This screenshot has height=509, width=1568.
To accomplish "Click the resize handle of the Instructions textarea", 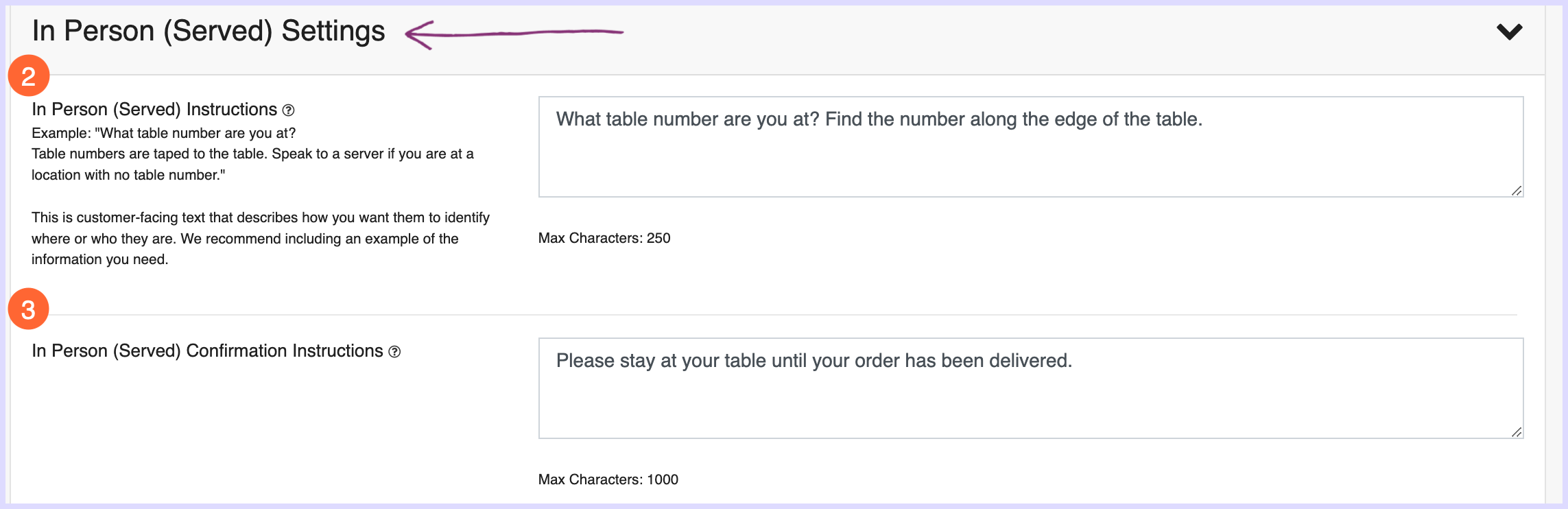I will (1517, 191).
